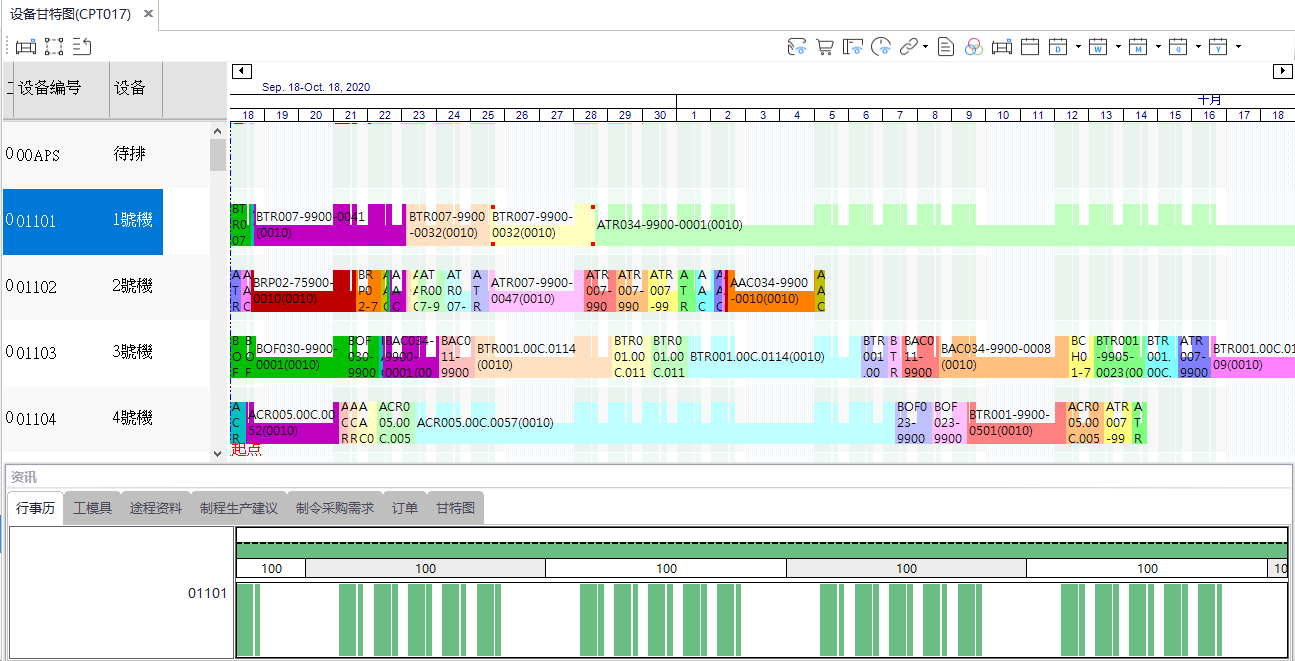Click the clock with eye icon
Image resolution: width=1295 pixels, height=661 pixels.
coord(881,47)
